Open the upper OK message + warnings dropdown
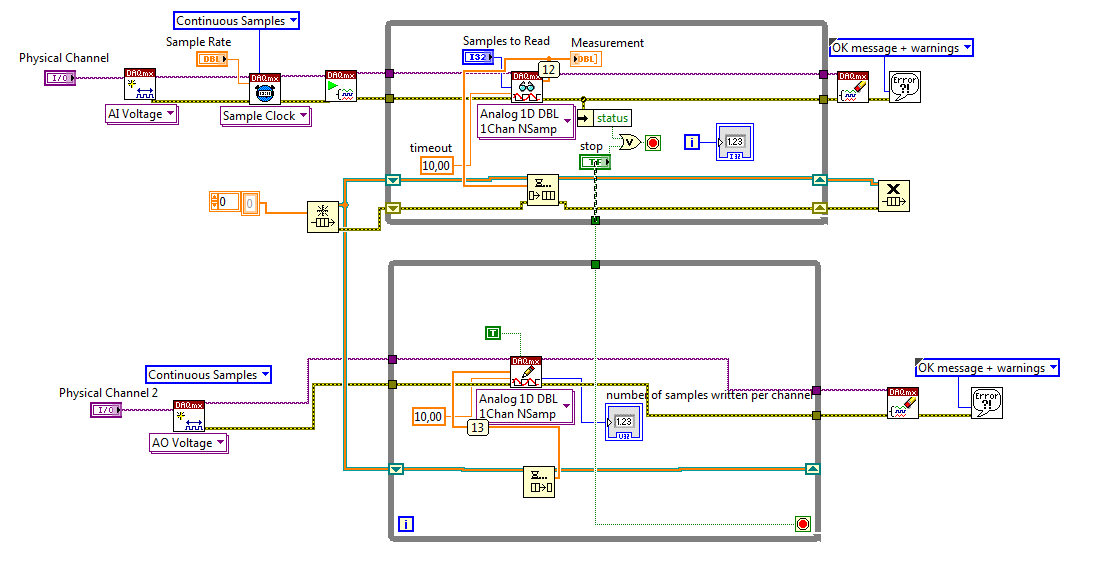1104x572 pixels. pos(901,48)
